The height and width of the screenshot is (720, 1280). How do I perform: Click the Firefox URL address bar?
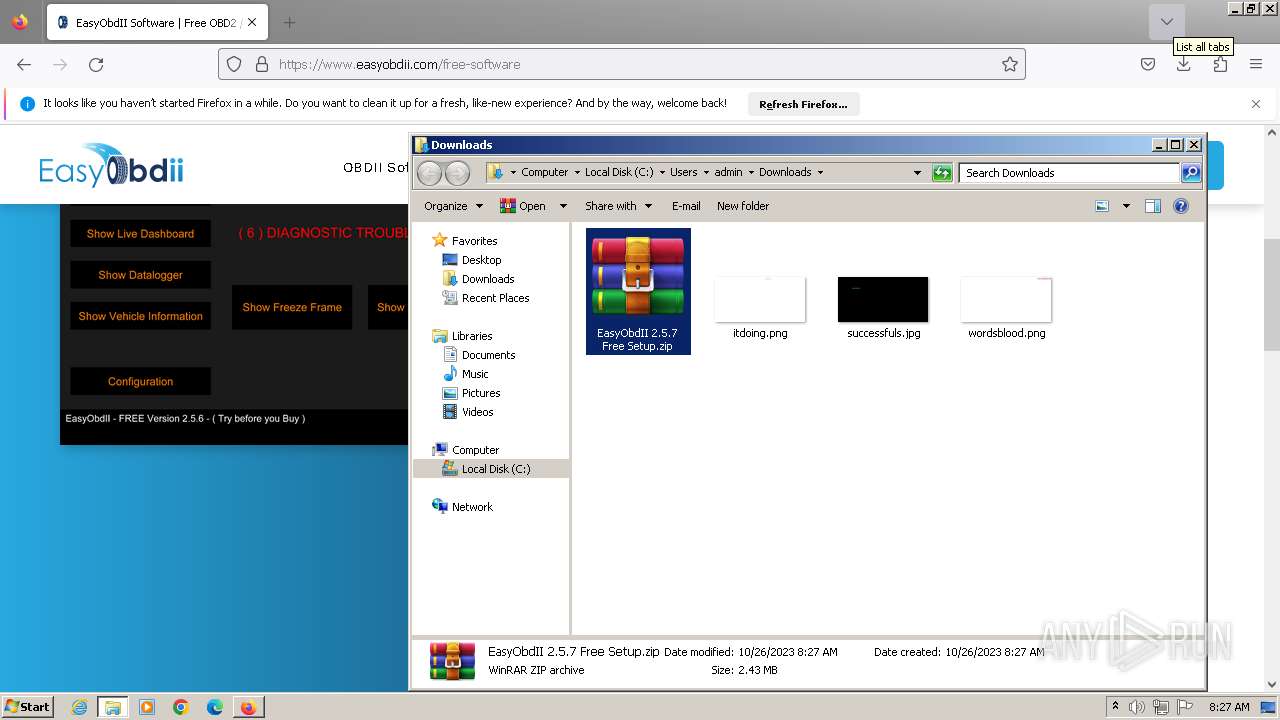click(622, 64)
